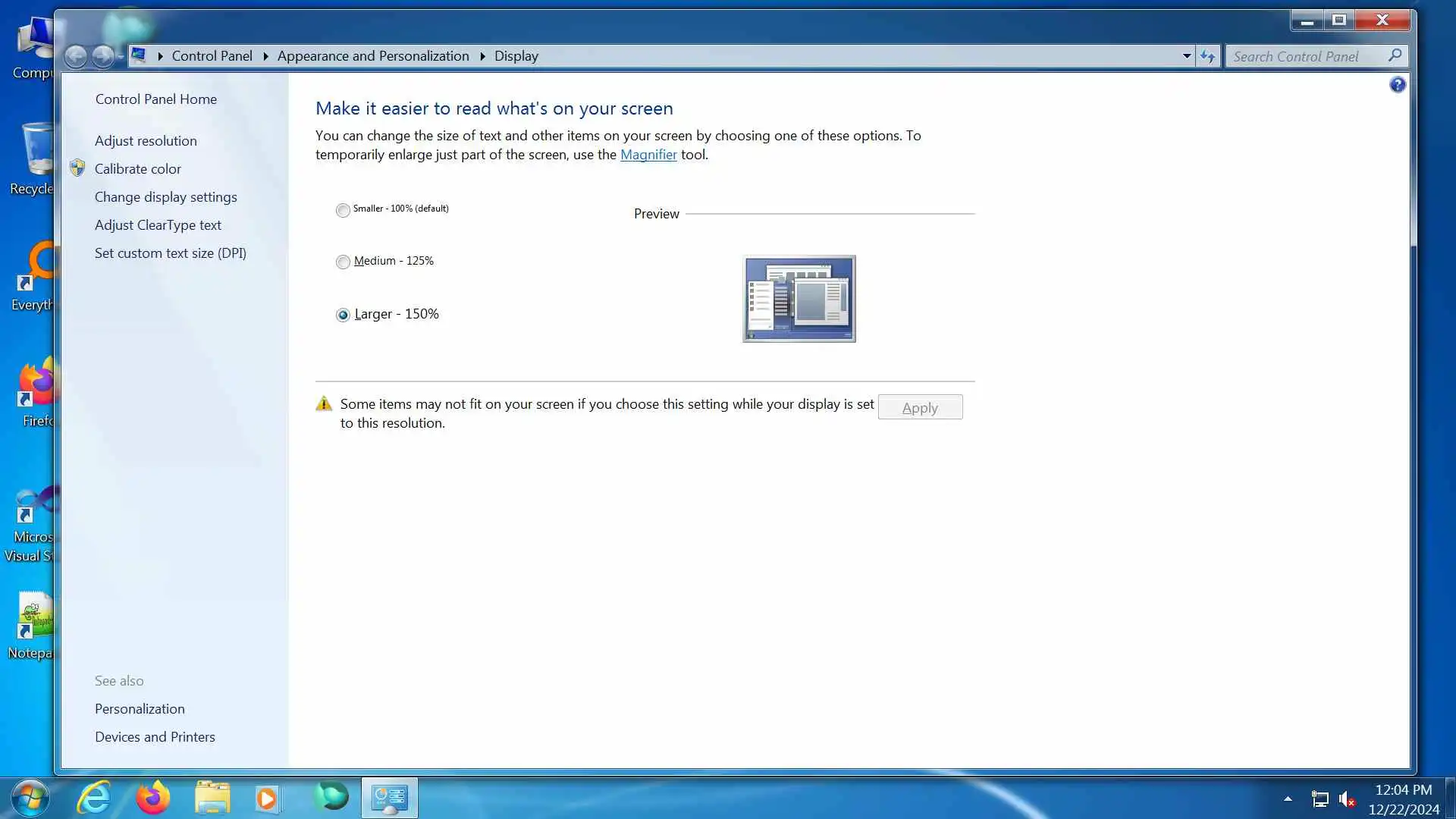The height and width of the screenshot is (819, 1456).
Task: Select the Larger - 150% option
Action: 343,315
